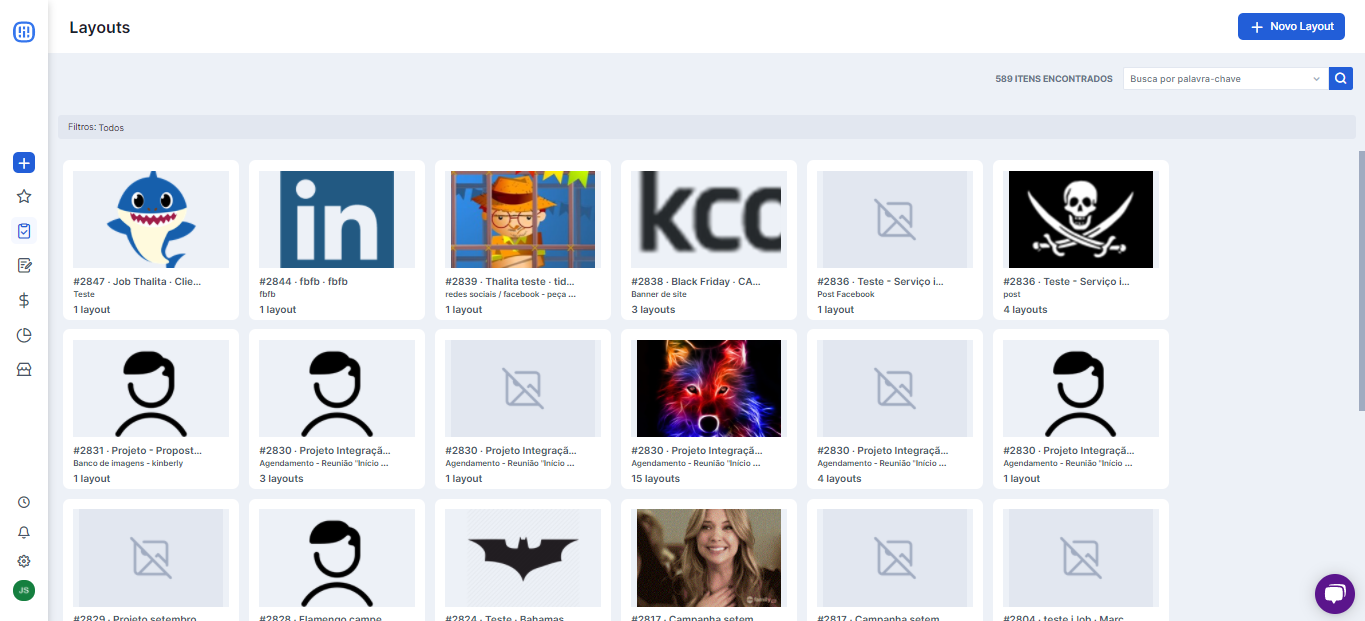Click the Novo Layout button
The width and height of the screenshot is (1365, 621).
point(1291,27)
